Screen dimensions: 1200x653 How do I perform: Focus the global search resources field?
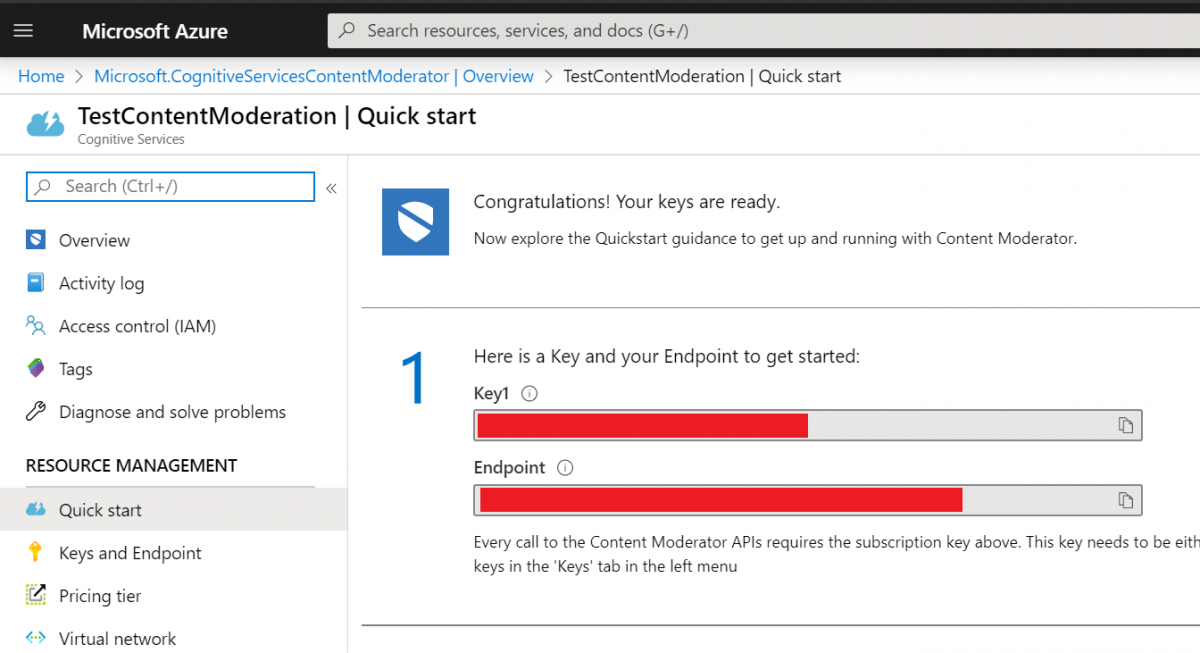[x=764, y=31]
